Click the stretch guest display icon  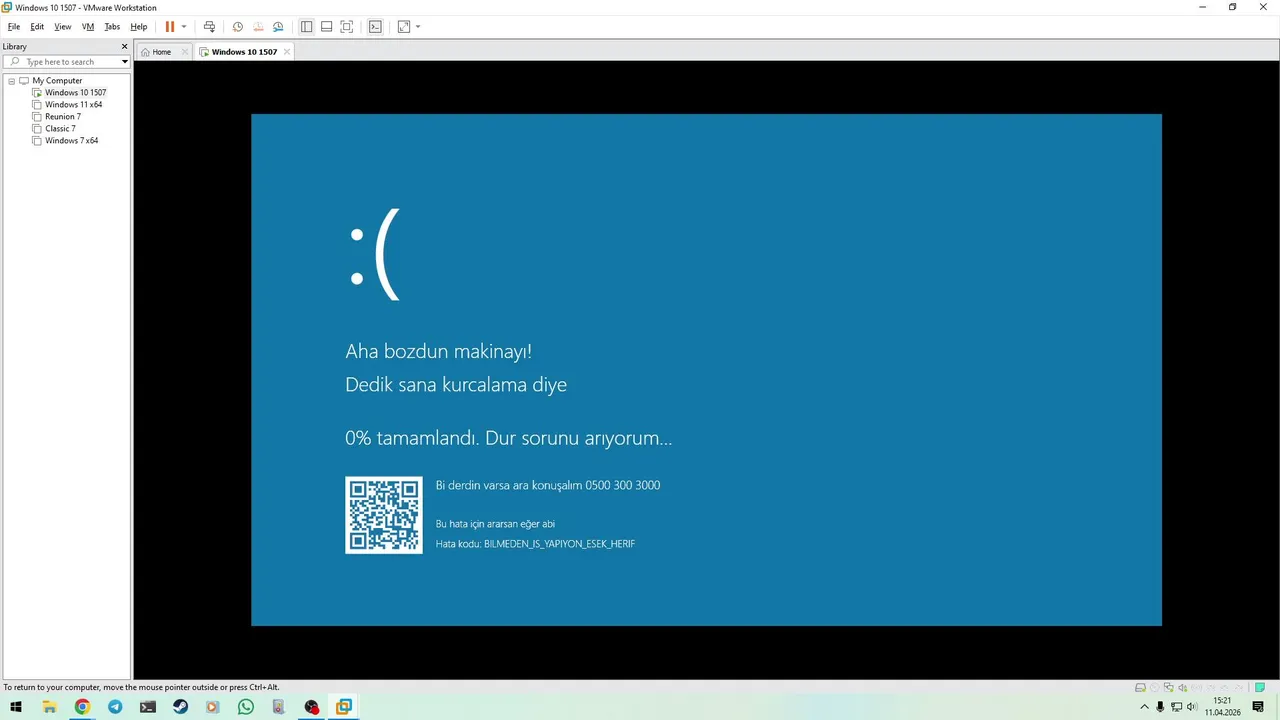point(404,27)
